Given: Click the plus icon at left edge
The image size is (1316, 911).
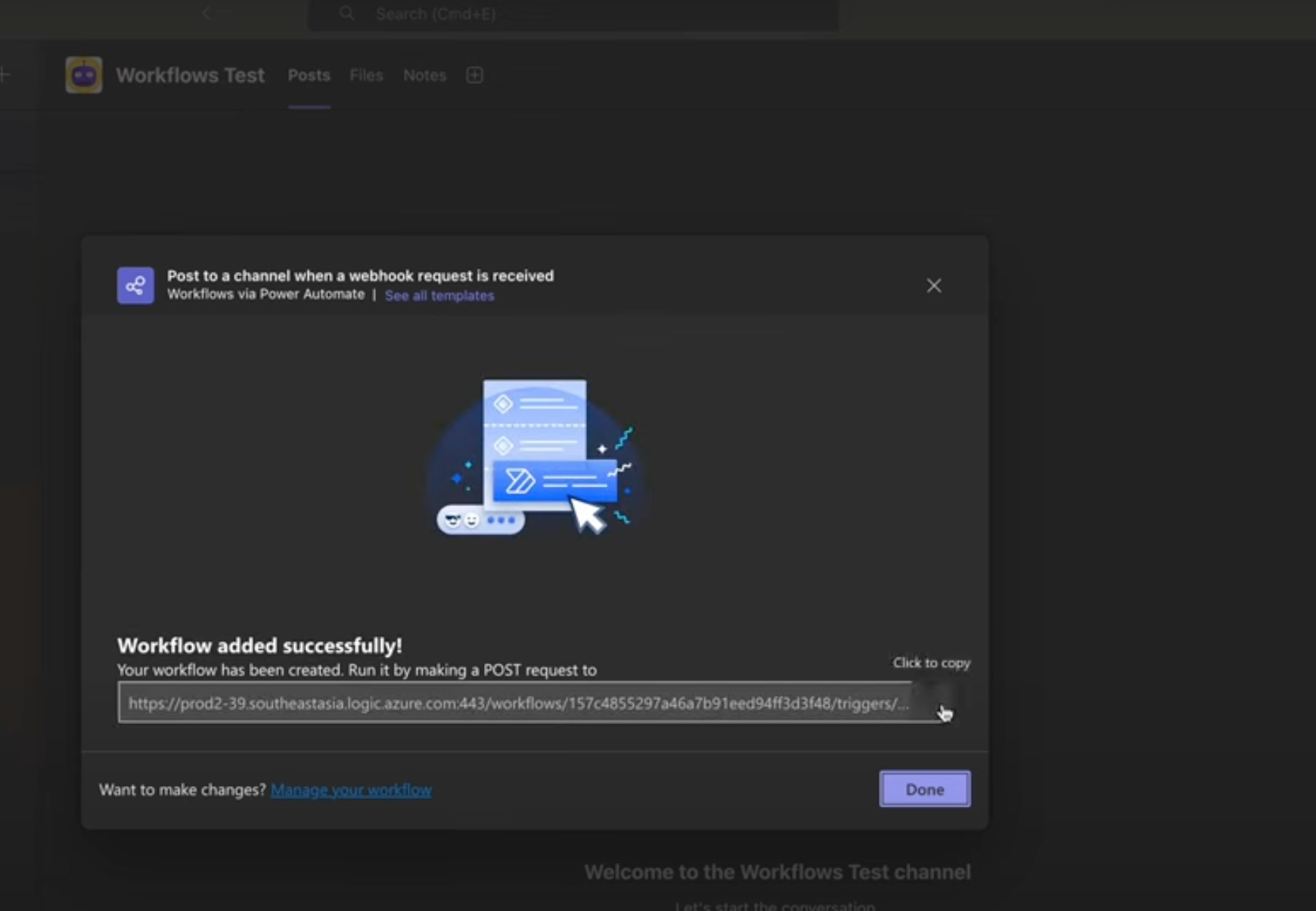Looking at the screenshot, I should [x=4, y=74].
